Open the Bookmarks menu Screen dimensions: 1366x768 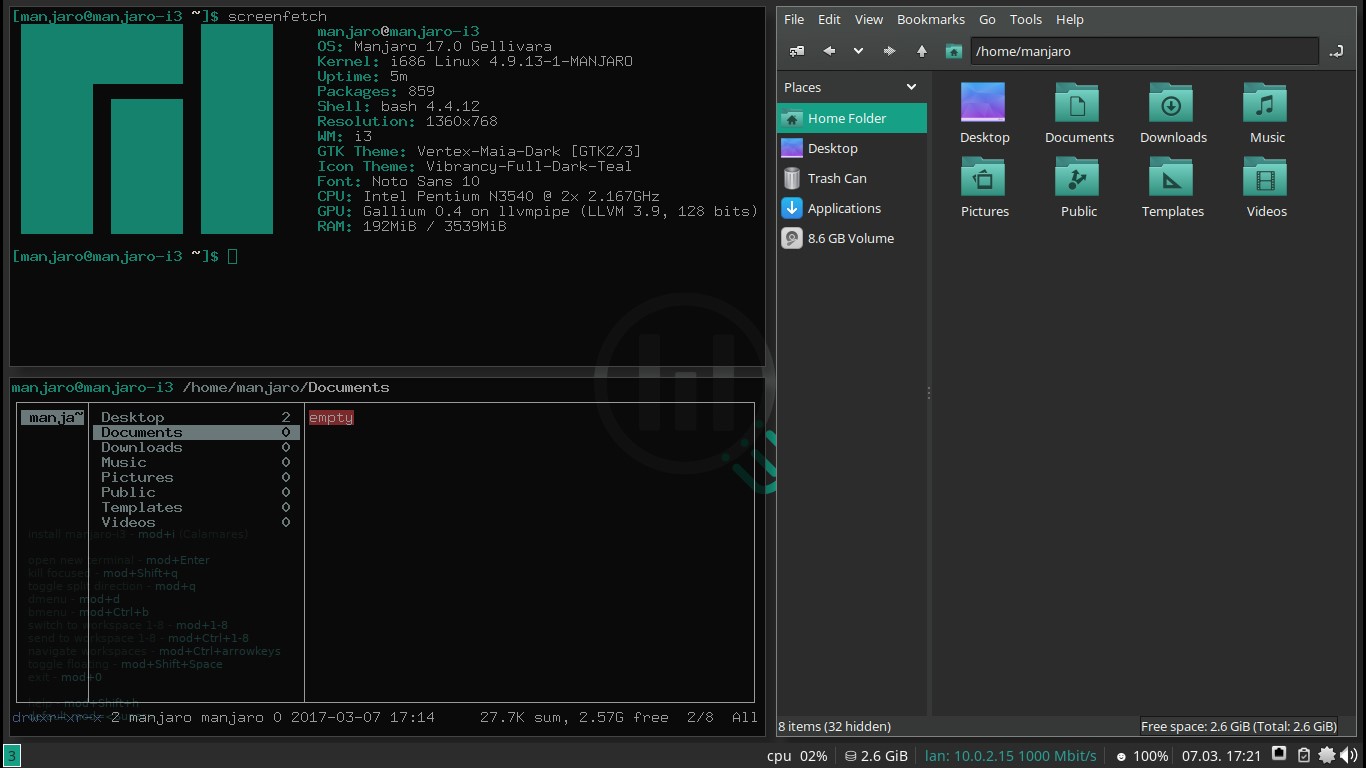(931, 19)
